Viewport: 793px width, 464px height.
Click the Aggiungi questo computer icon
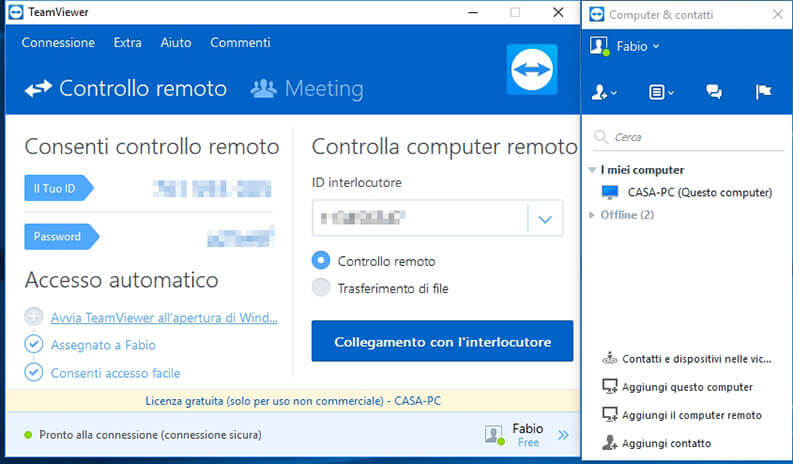pyautogui.click(x=609, y=387)
